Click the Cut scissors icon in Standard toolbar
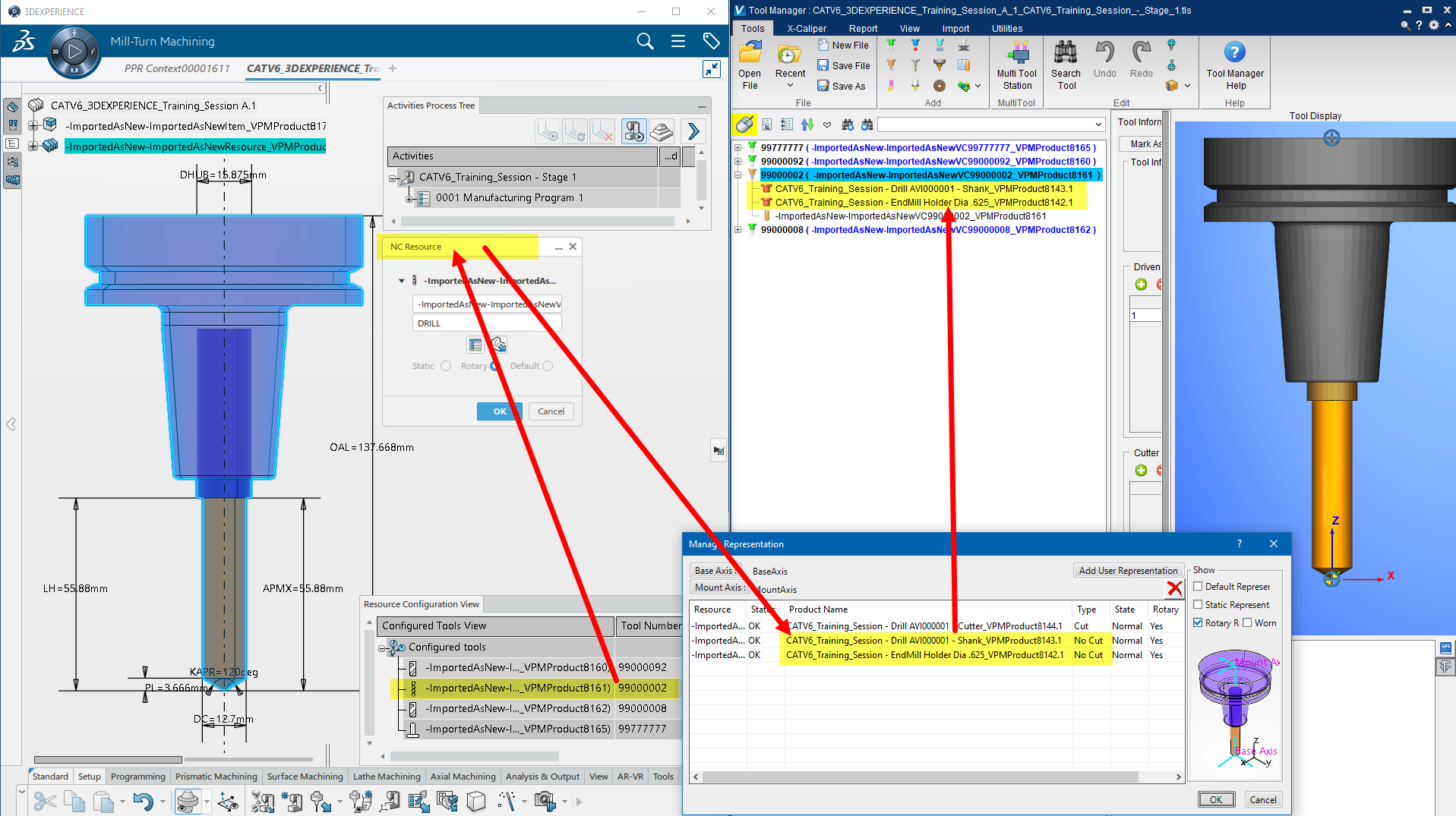Viewport: 1456px width, 816px height. [x=45, y=802]
